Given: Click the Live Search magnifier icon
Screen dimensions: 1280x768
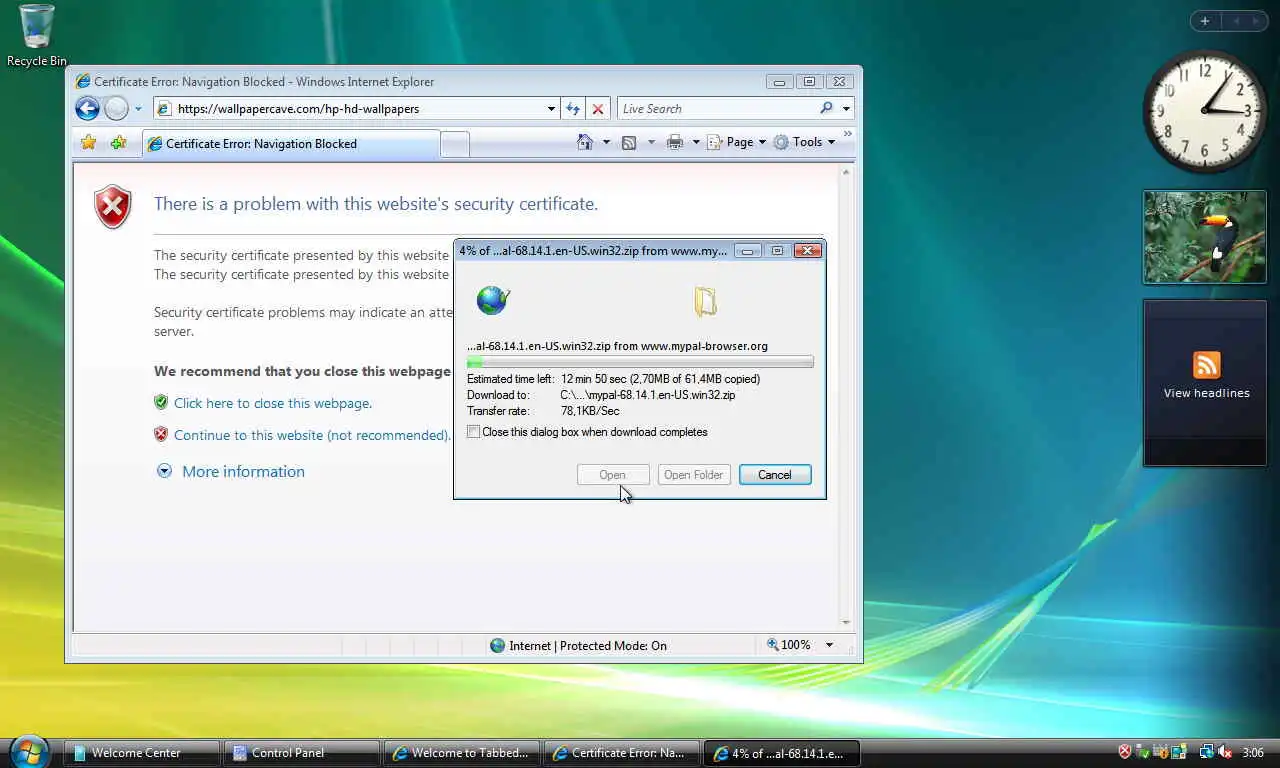Looking at the screenshot, I should click(x=826, y=108).
